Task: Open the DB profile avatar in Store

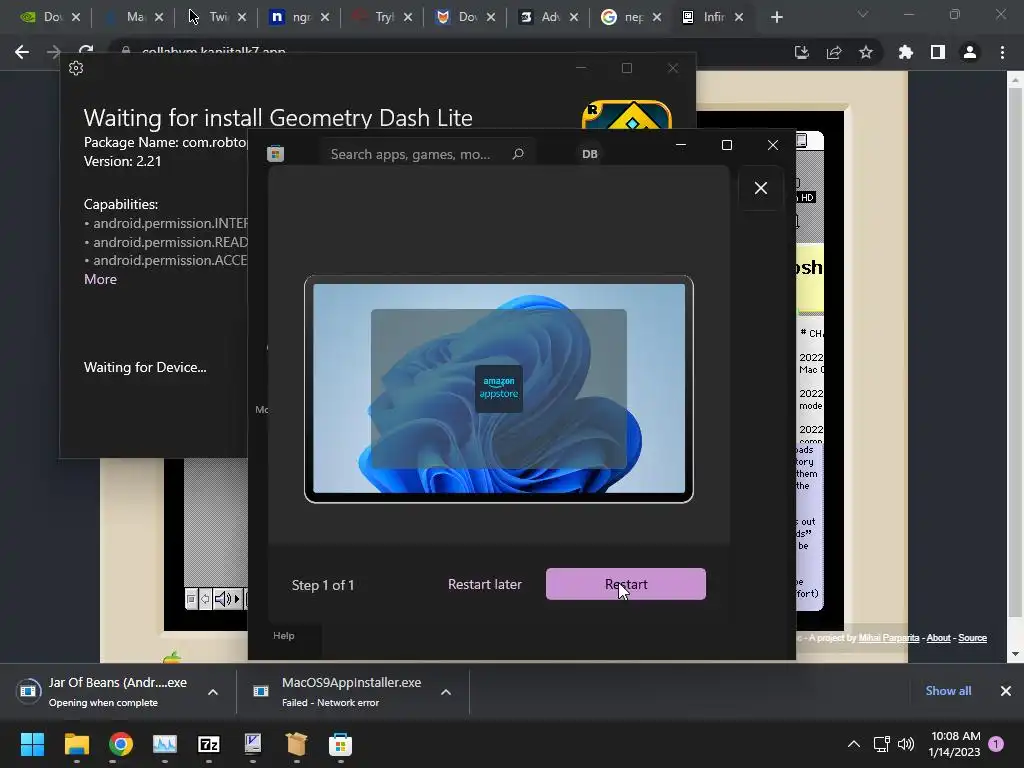Action: (x=590, y=154)
